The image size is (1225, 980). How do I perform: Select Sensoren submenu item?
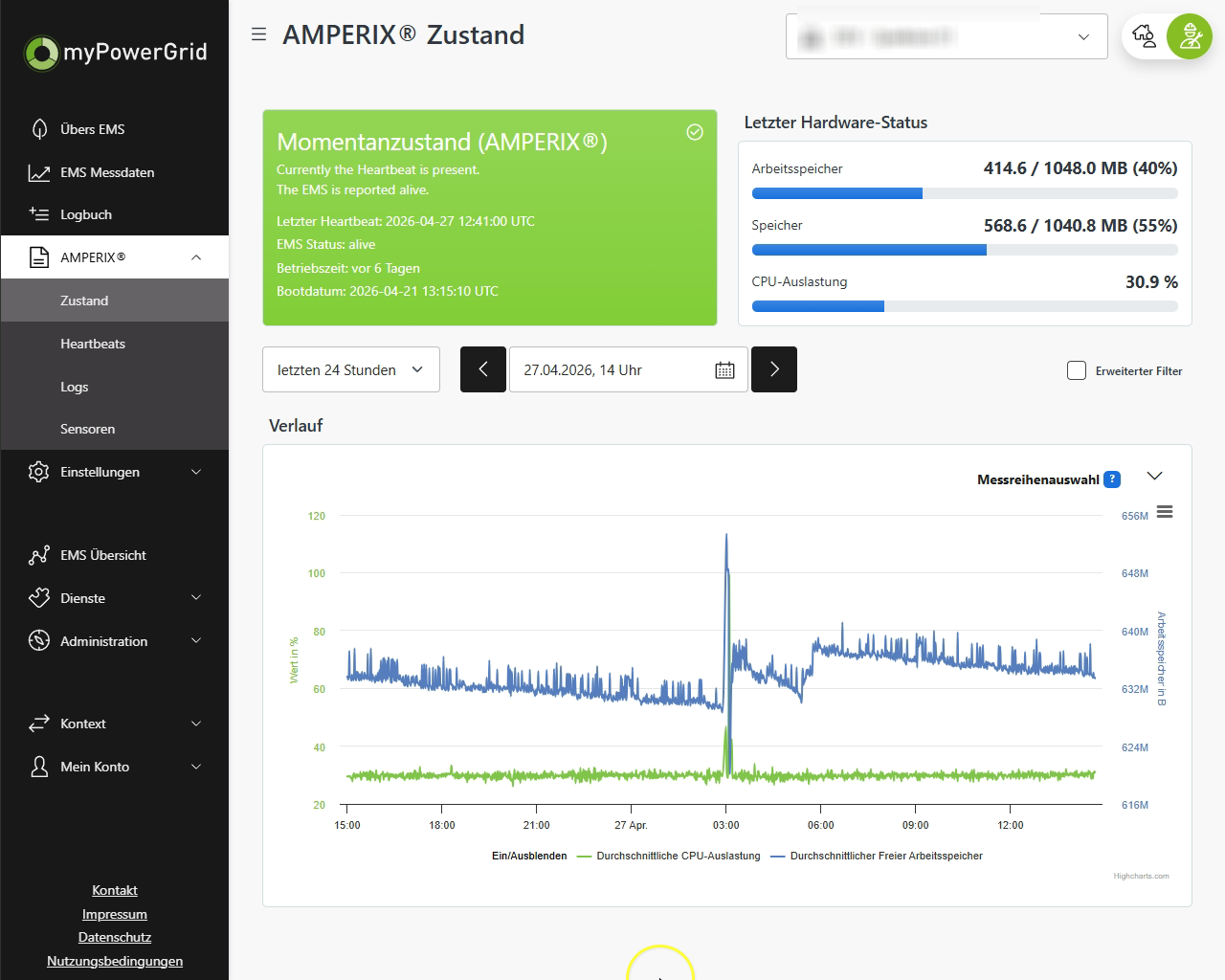[x=115, y=429]
